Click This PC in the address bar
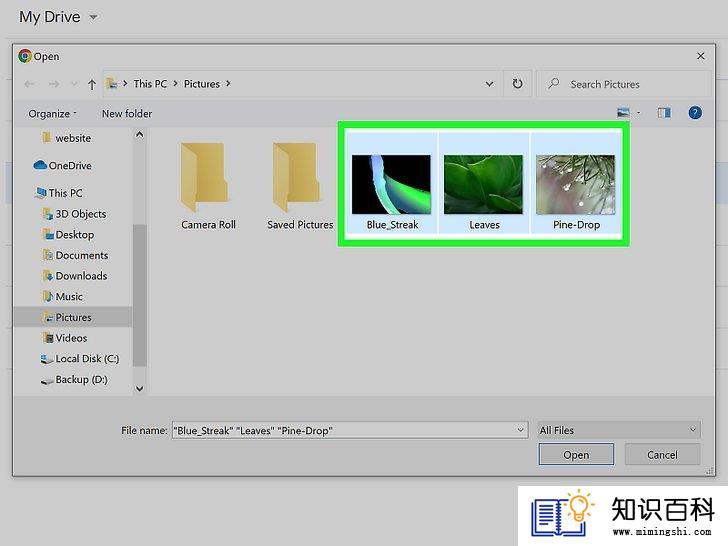 click(150, 84)
